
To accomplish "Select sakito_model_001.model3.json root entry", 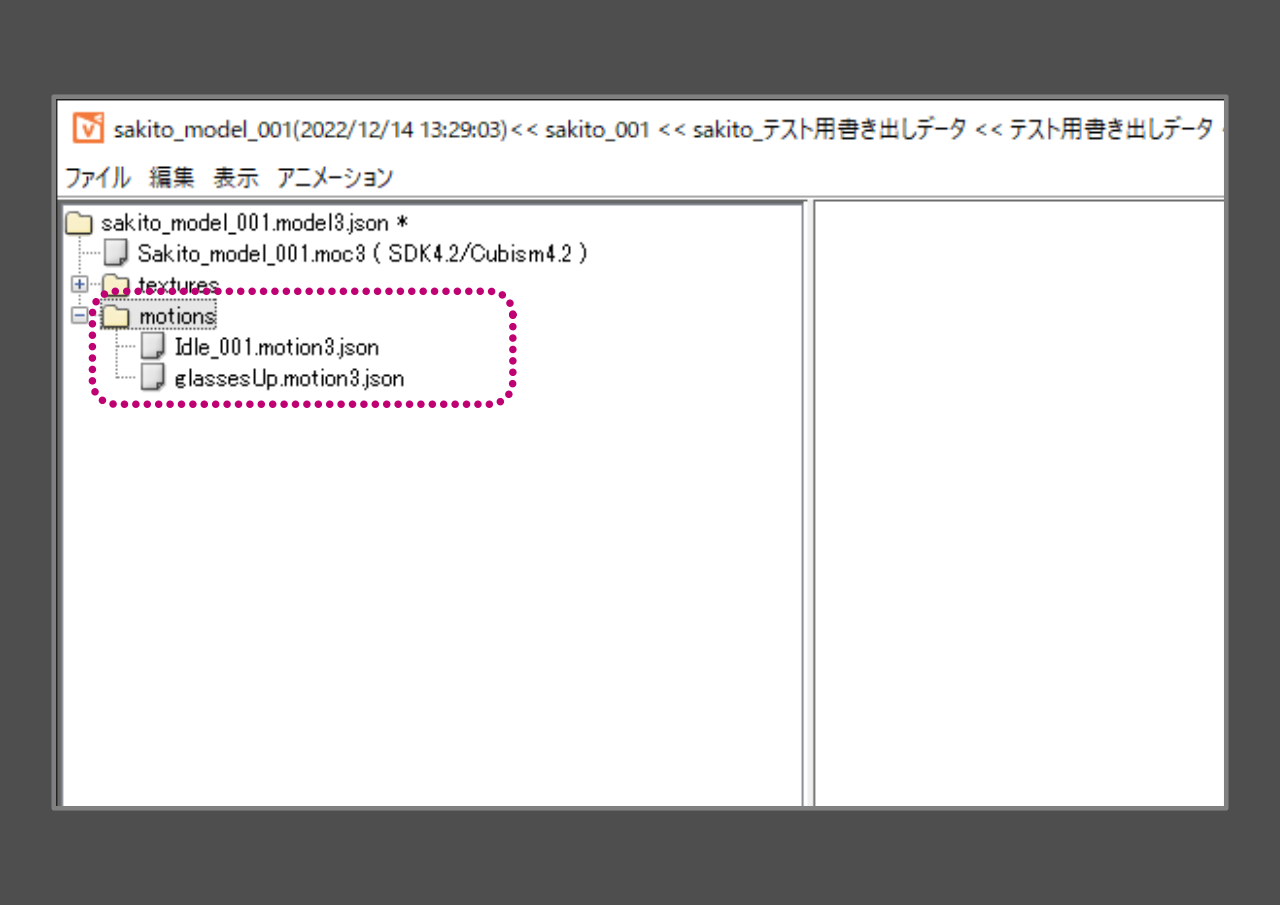I will tap(255, 222).
